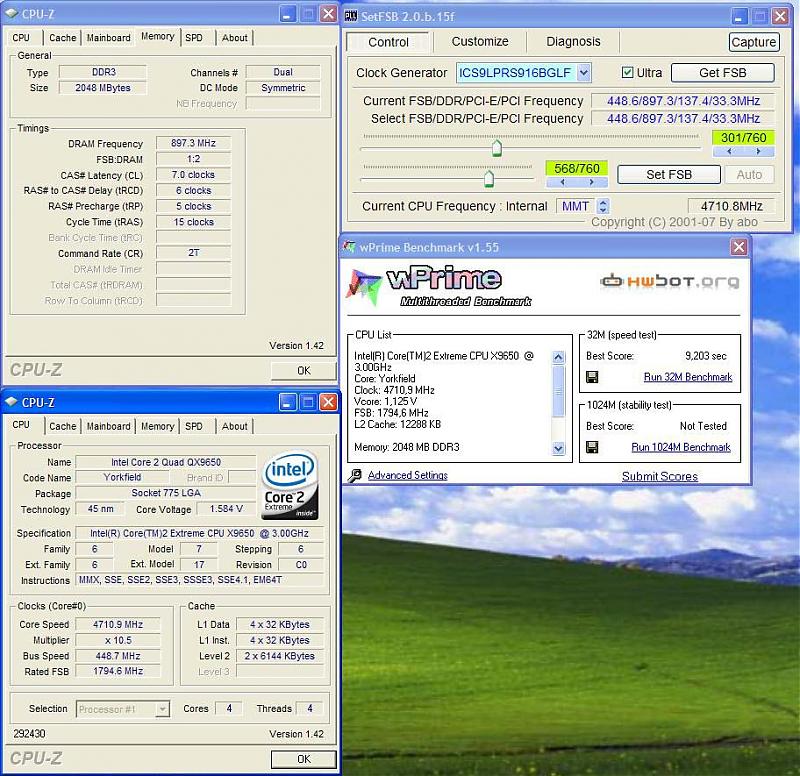This screenshot has height=776, width=800.
Task: Click the Advanced Settings magnifier icon in wPrime
Action: 355,475
